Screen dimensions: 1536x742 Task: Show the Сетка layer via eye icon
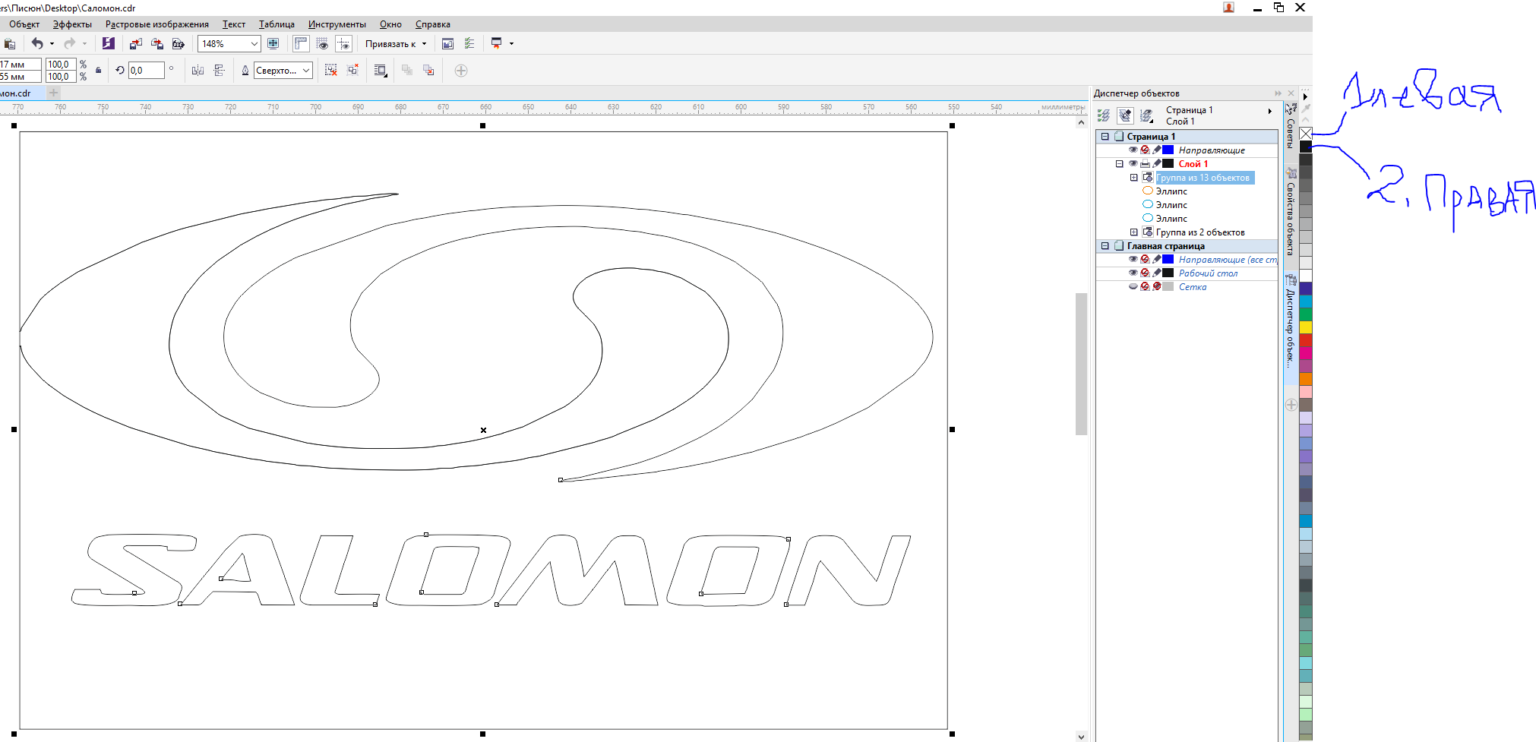tap(1133, 287)
